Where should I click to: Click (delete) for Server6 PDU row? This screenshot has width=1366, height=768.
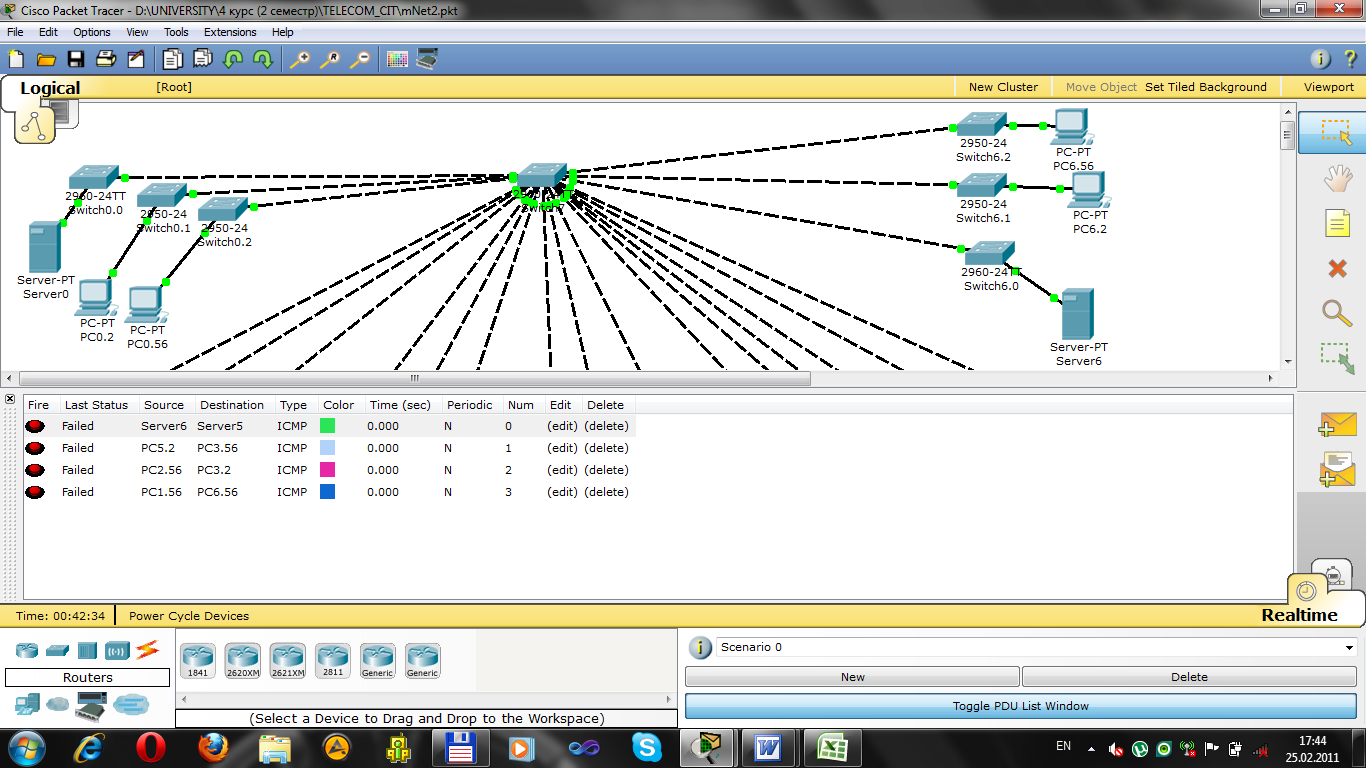pos(606,426)
